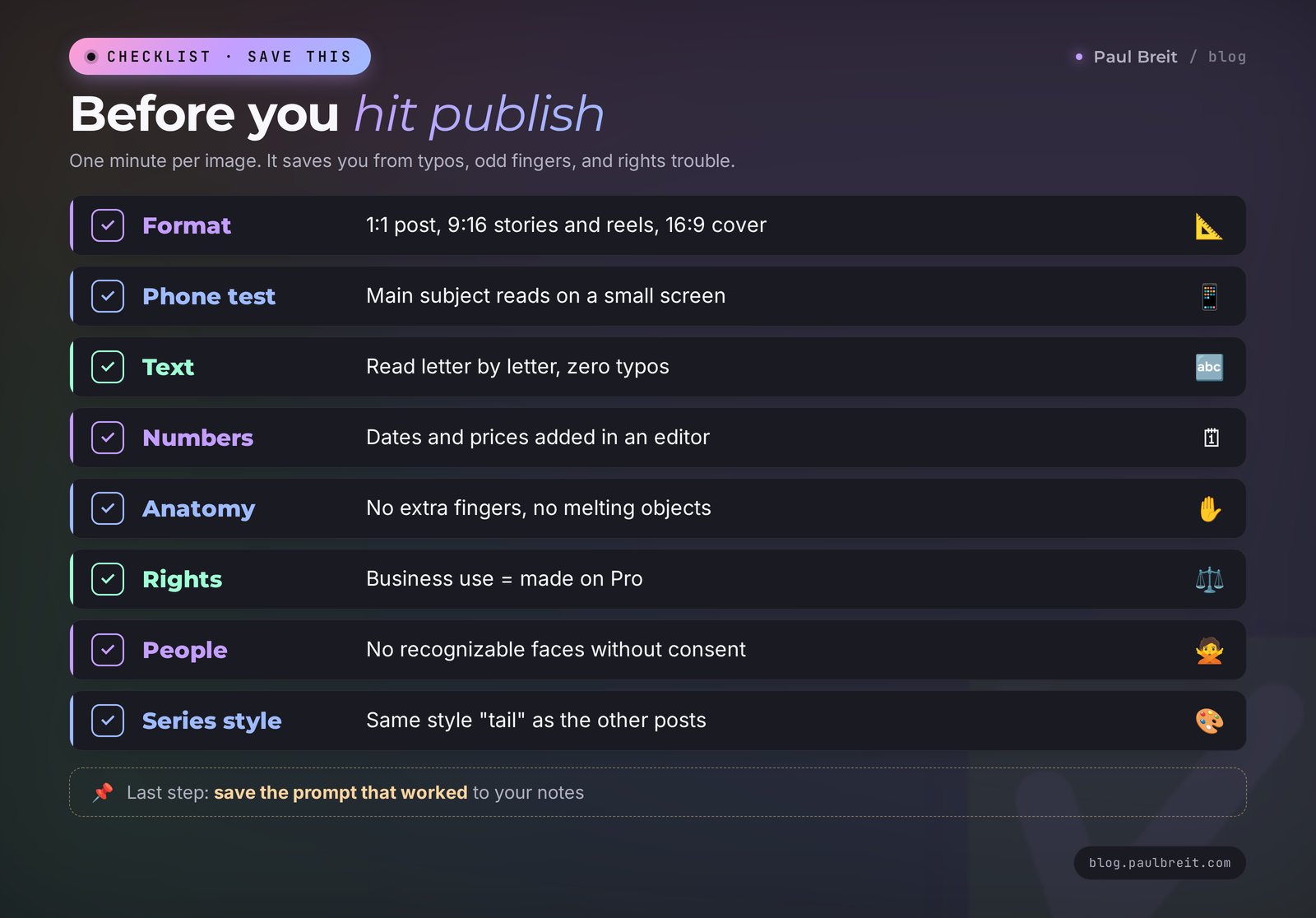Toggle the Rights checkbox
This screenshot has height=918, width=1316.
click(x=108, y=579)
